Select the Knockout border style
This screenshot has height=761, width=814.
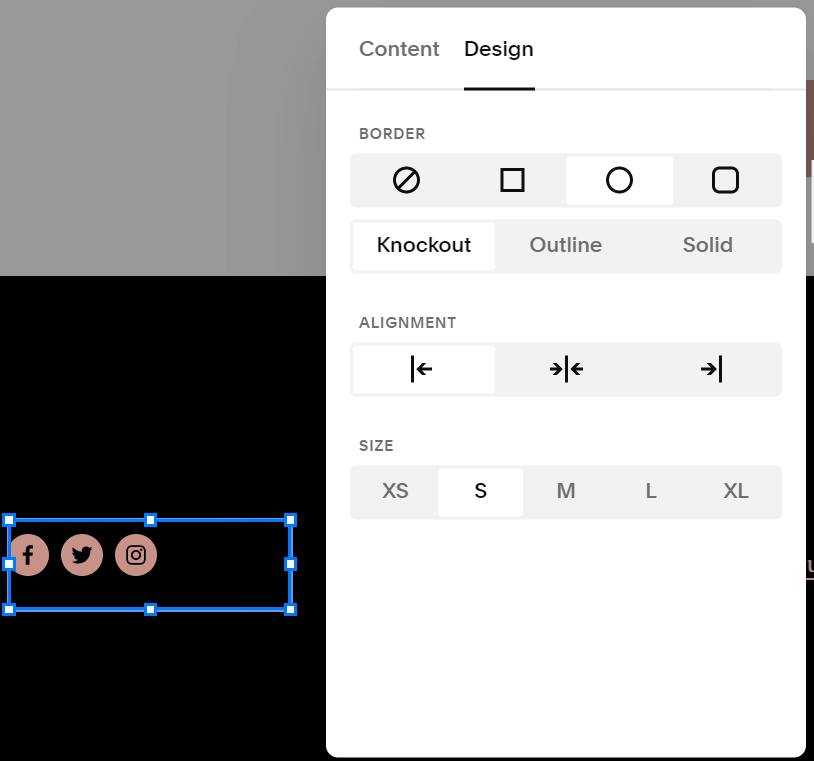click(x=424, y=246)
